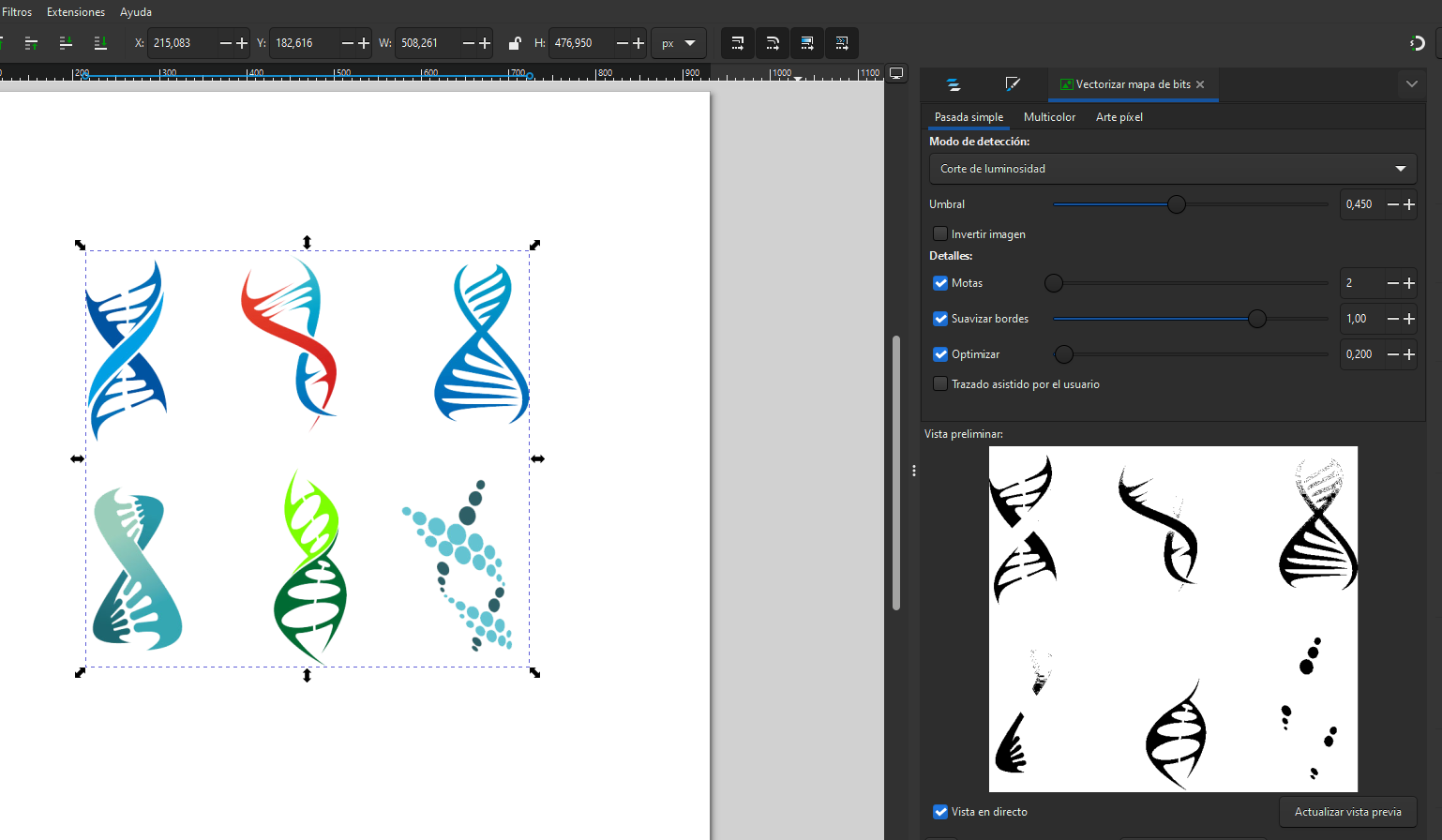This screenshot has width=1442, height=840.
Task: Toggle the width/height lock icon
Action: [514, 43]
